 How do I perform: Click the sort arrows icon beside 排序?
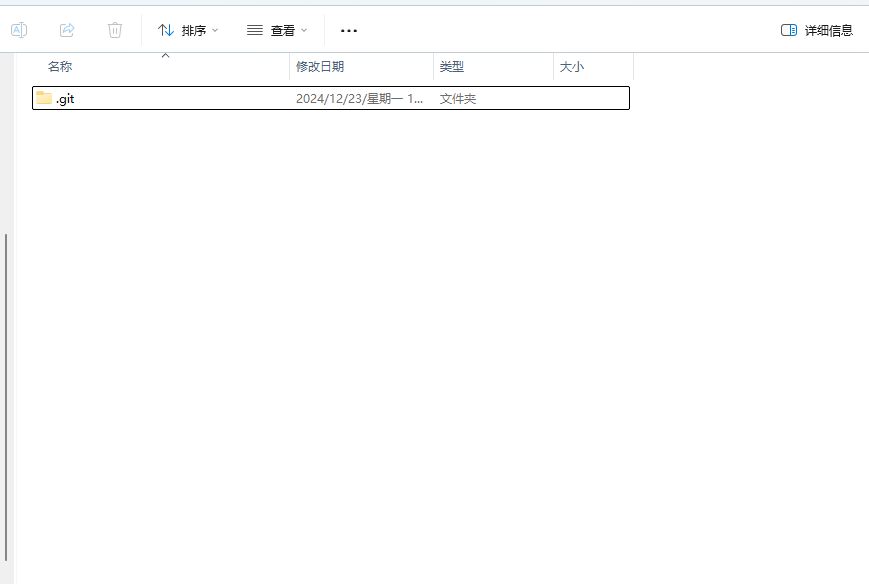pyautogui.click(x=166, y=30)
